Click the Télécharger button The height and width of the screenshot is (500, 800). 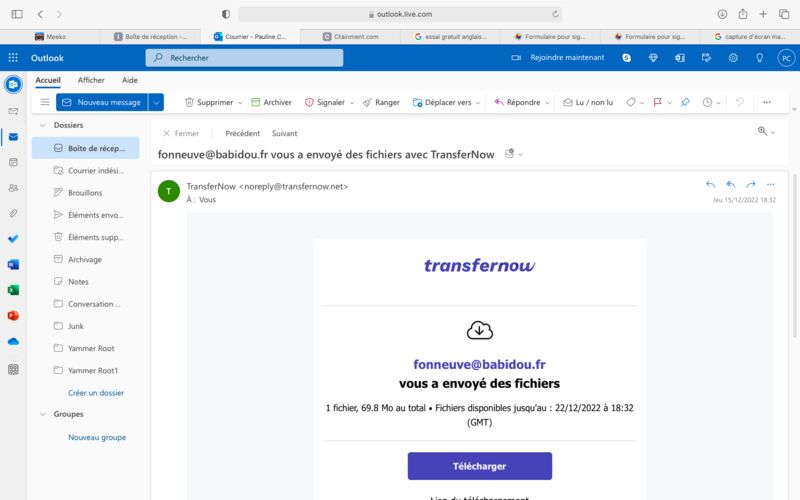pos(480,466)
